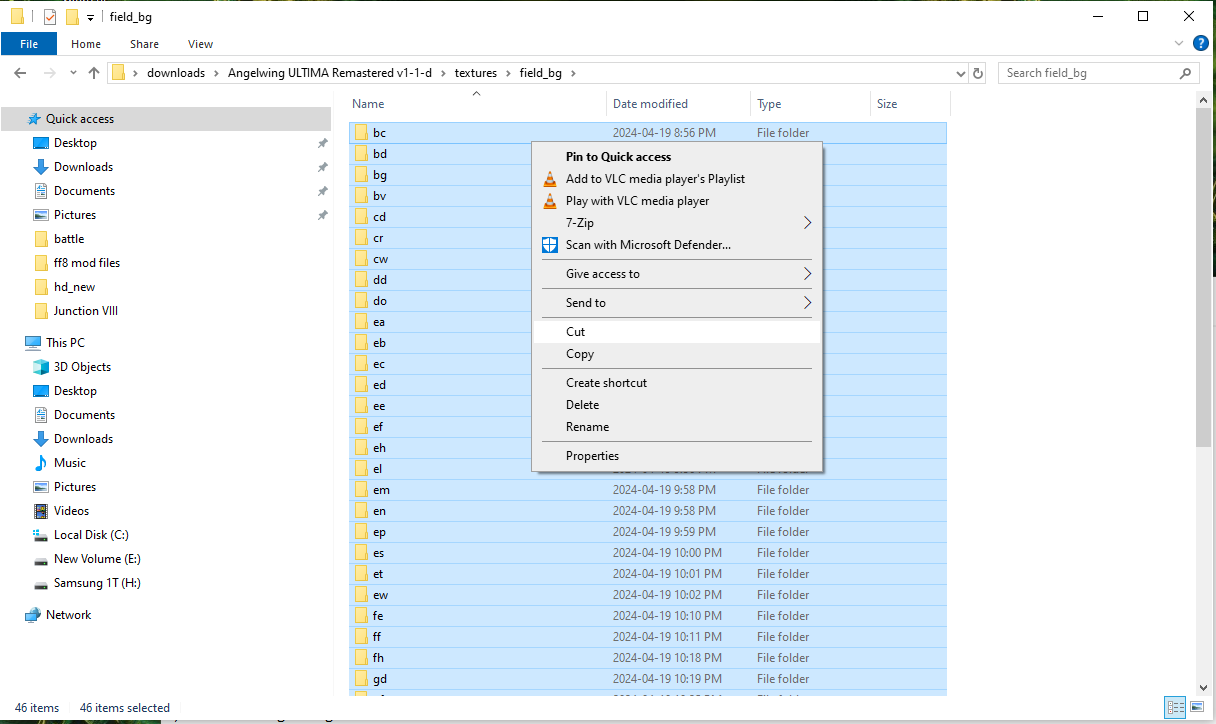Viewport: 1216px width, 724px height.
Task: Click the Back navigation arrow
Action: point(20,73)
